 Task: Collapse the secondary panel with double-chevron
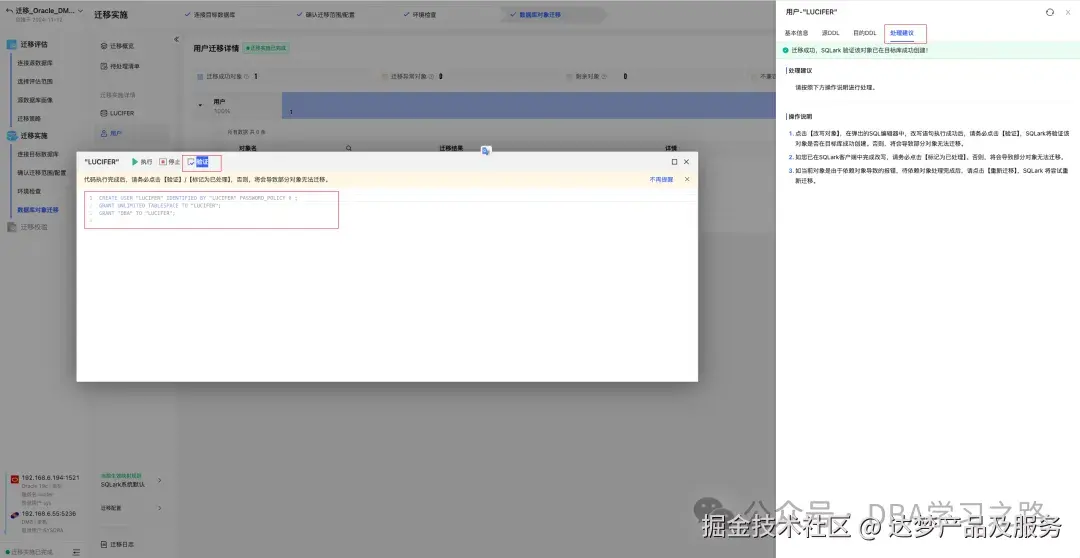pyautogui.click(x=176, y=39)
